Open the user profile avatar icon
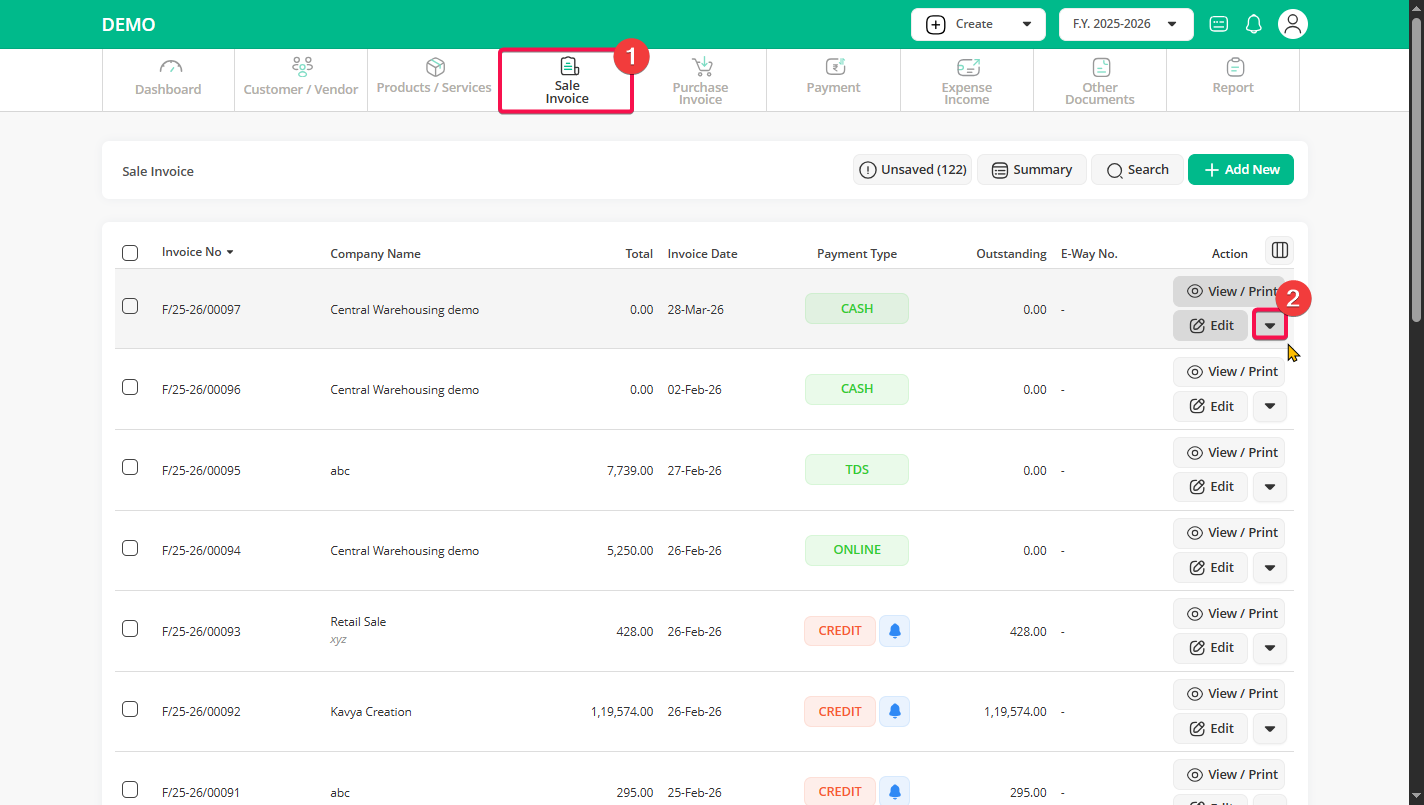The height and width of the screenshot is (805, 1424). [x=1293, y=24]
